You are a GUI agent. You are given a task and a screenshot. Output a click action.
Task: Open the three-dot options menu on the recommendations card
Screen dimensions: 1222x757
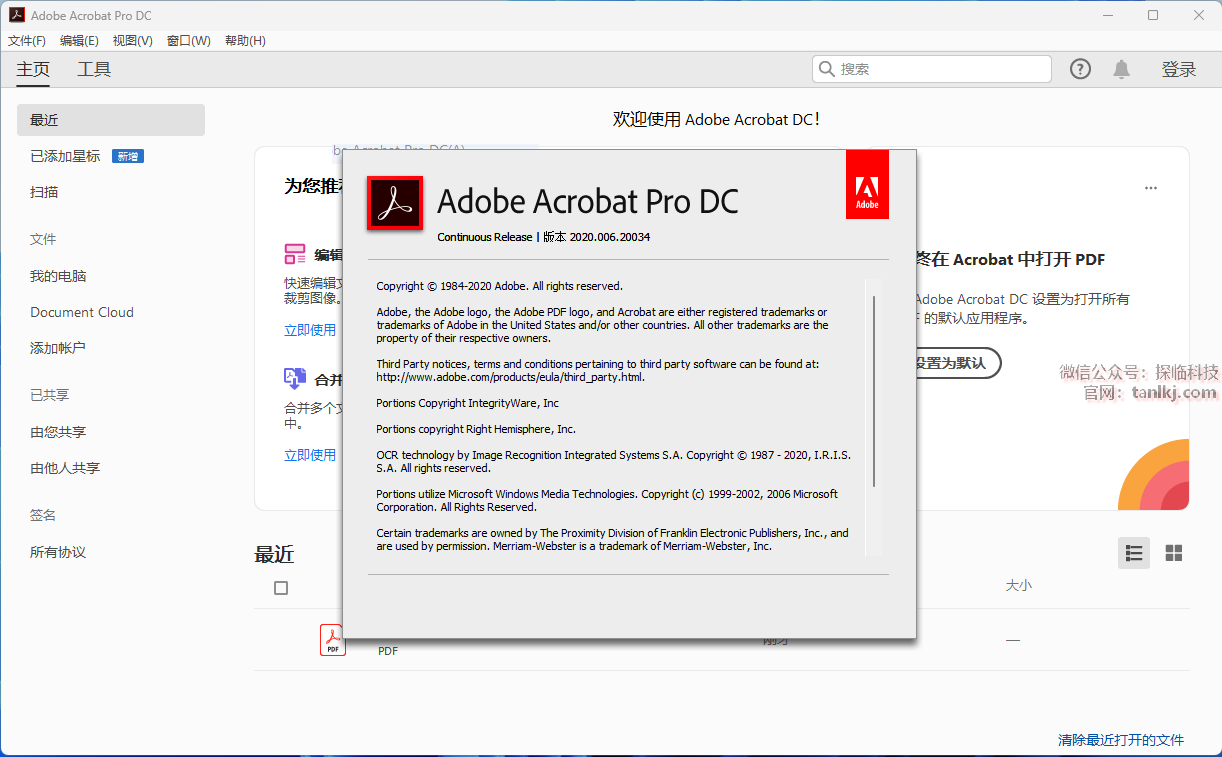(x=1151, y=188)
